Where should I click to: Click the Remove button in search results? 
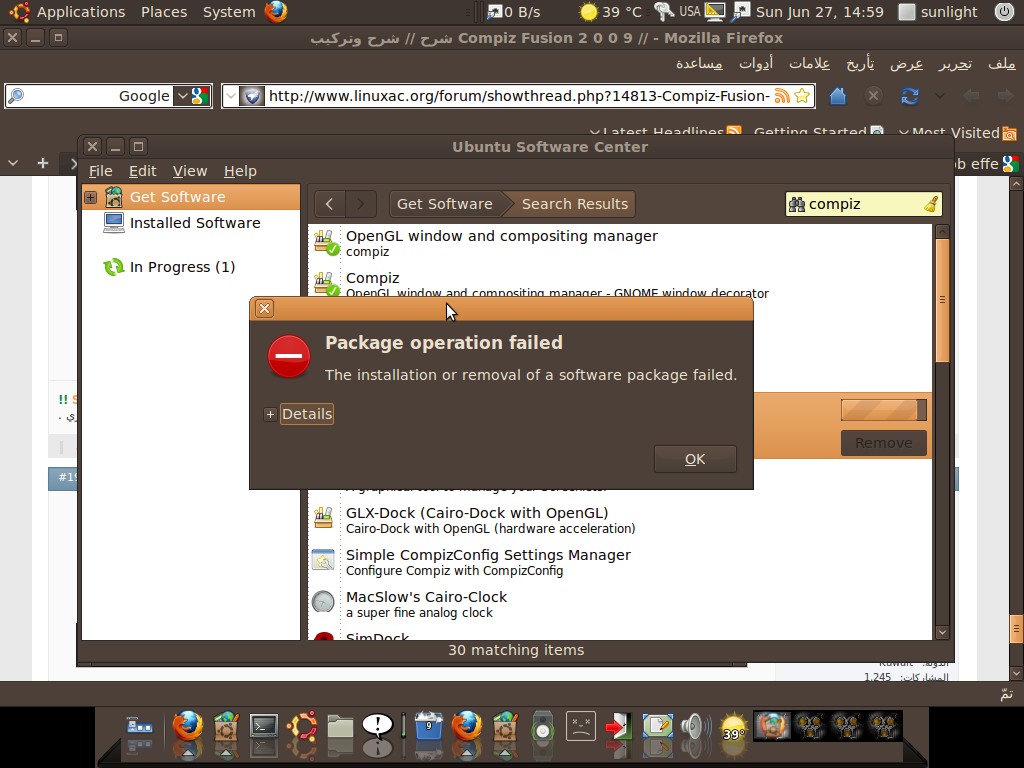(884, 443)
